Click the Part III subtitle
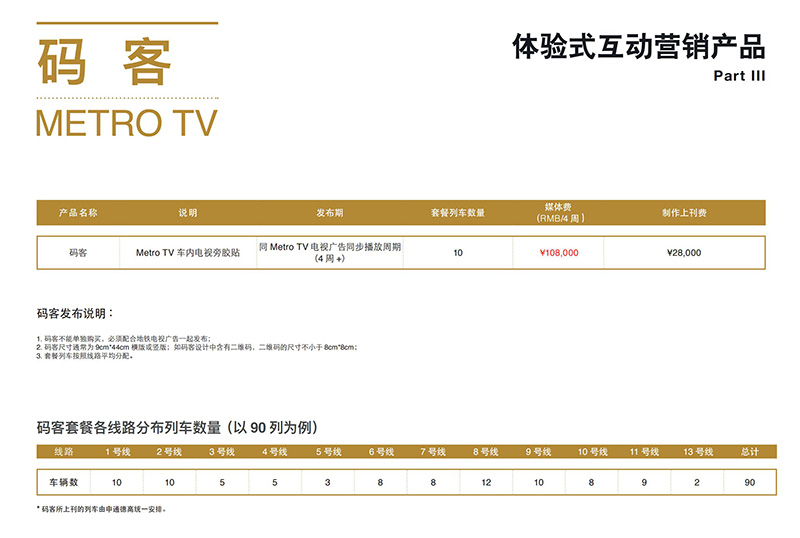Viewport: 800px width, 538px height. [739, 76]
